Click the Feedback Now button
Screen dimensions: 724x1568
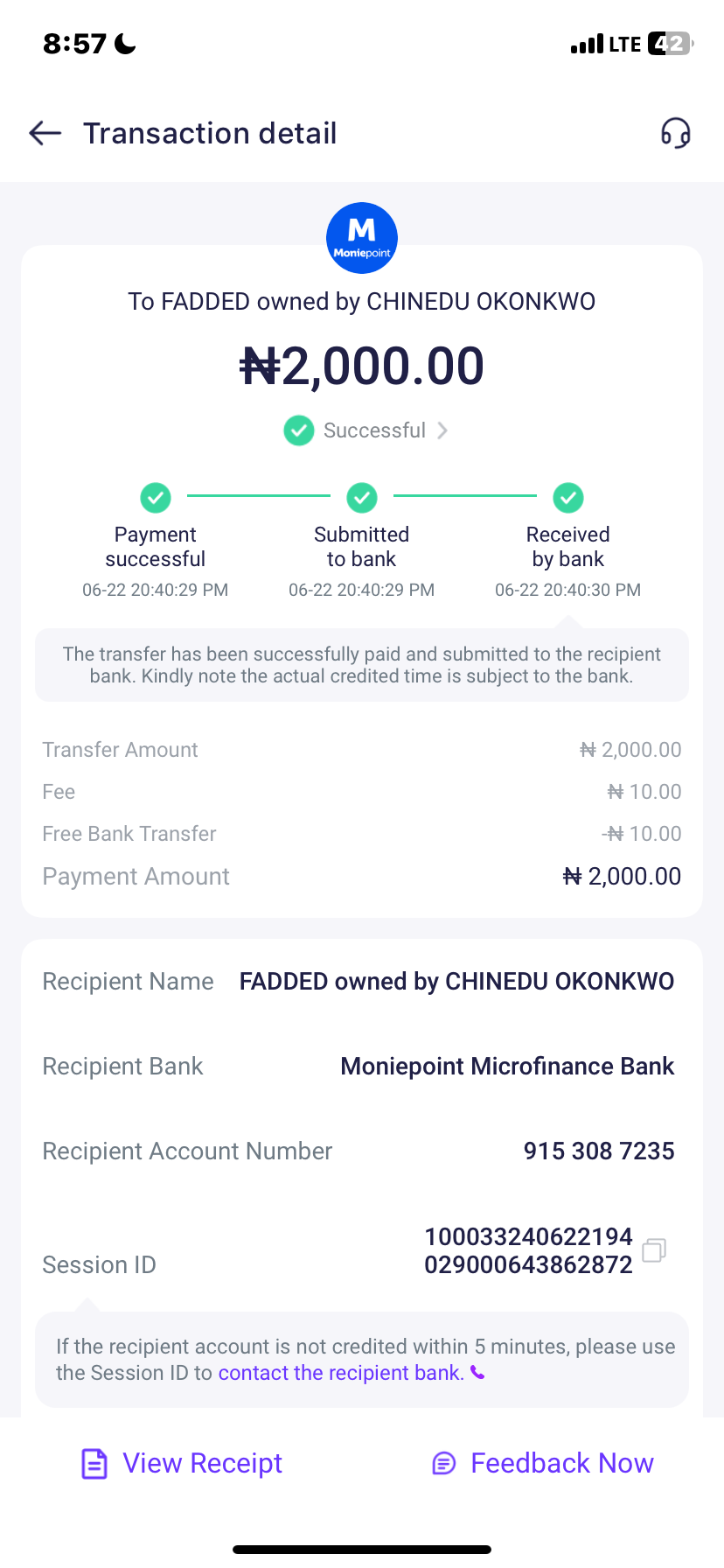click(561, 1463)
